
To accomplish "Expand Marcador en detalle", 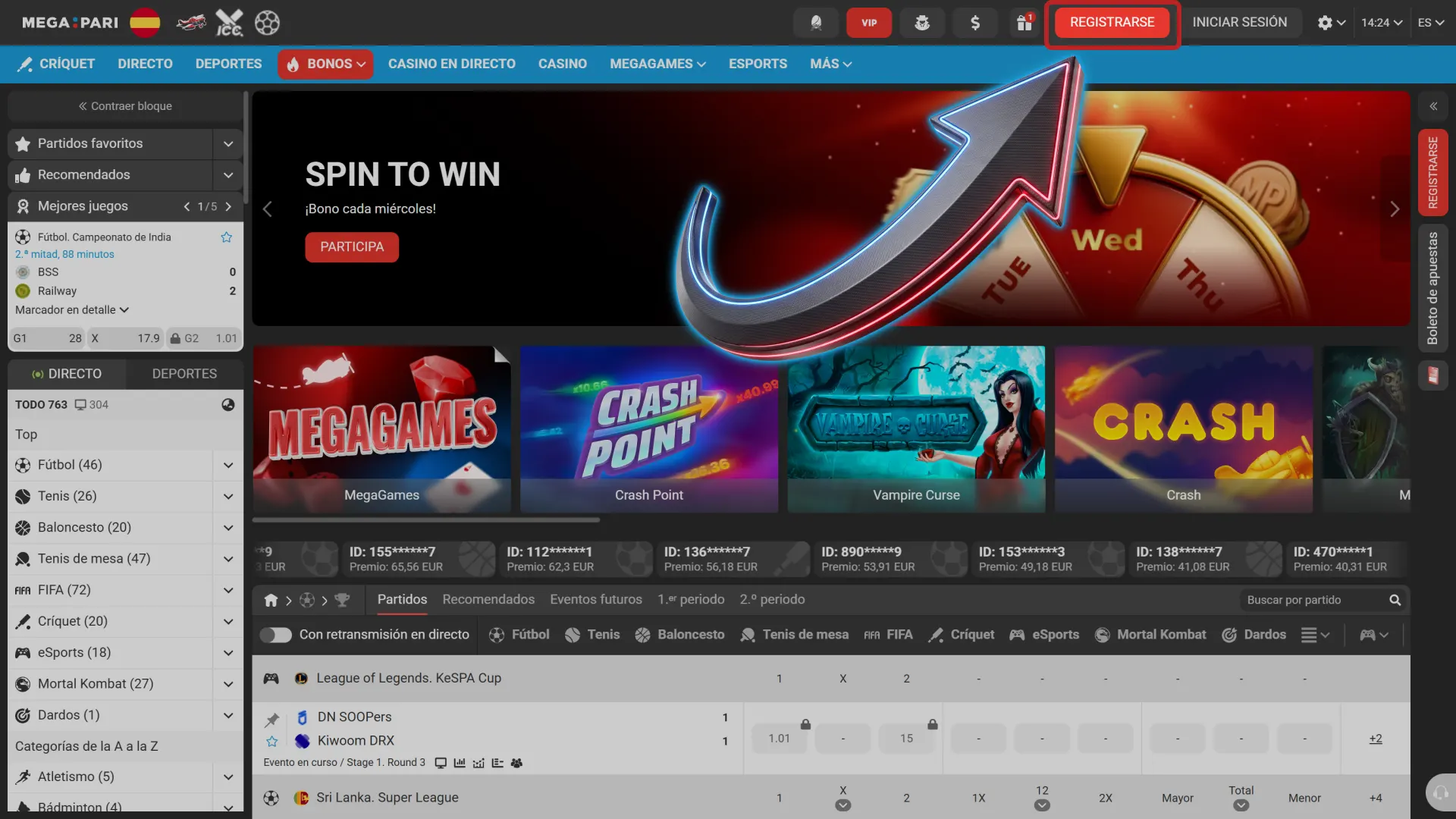I will pos(72,310).
